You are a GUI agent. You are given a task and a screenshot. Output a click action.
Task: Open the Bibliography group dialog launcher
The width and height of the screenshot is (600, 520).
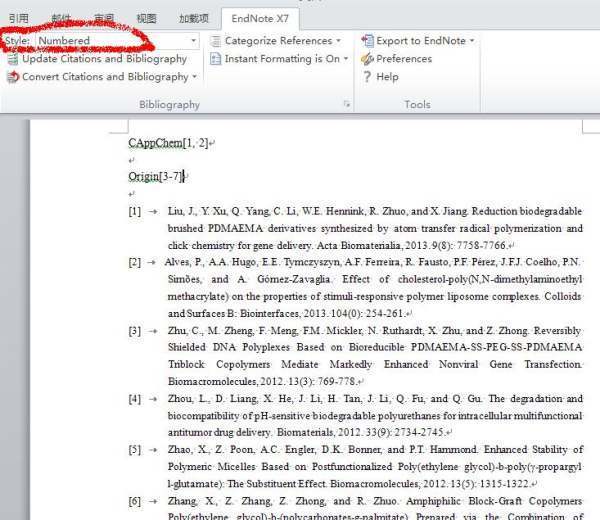pos(347,104)
